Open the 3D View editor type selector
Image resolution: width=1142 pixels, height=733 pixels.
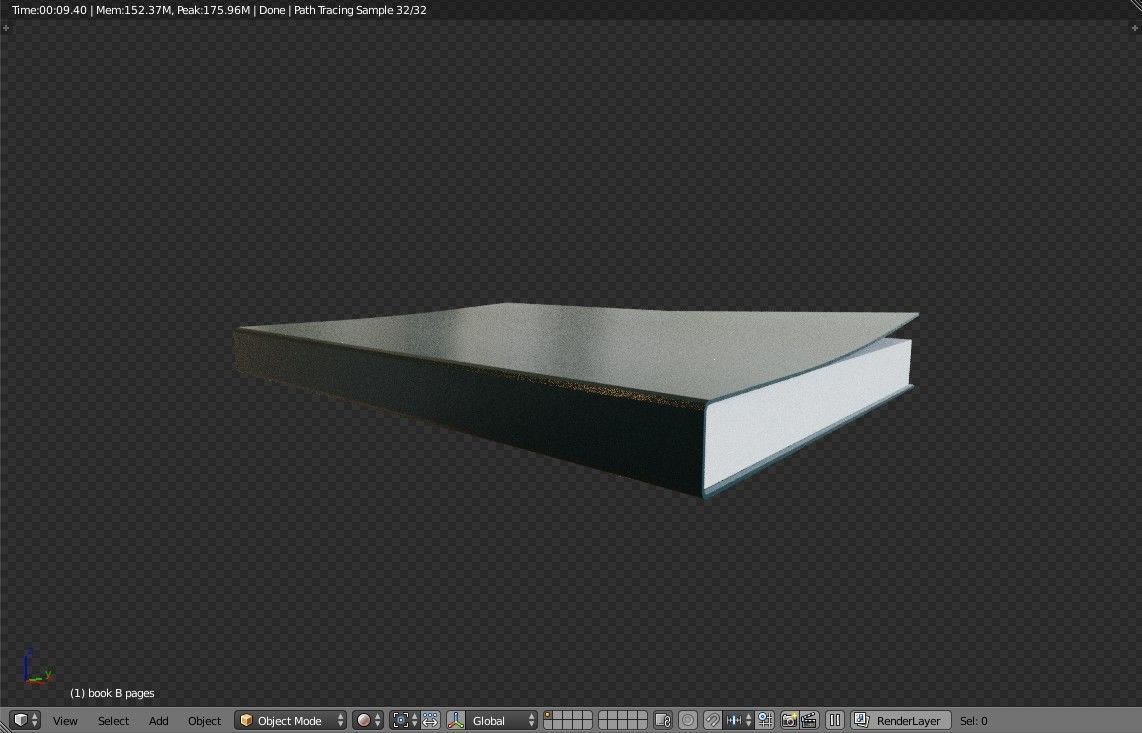point(25,720)
